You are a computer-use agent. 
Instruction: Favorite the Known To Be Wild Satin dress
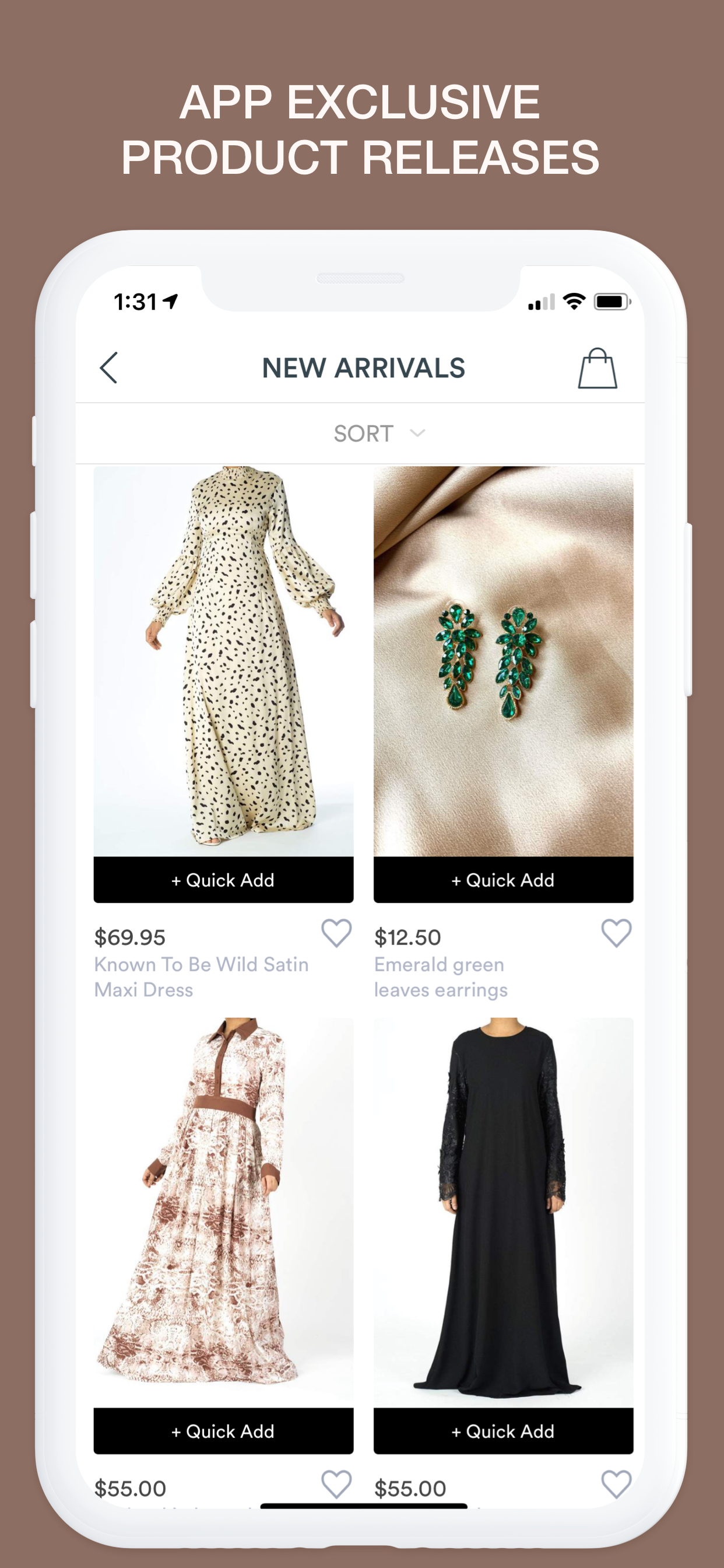(x=336, y=933)
